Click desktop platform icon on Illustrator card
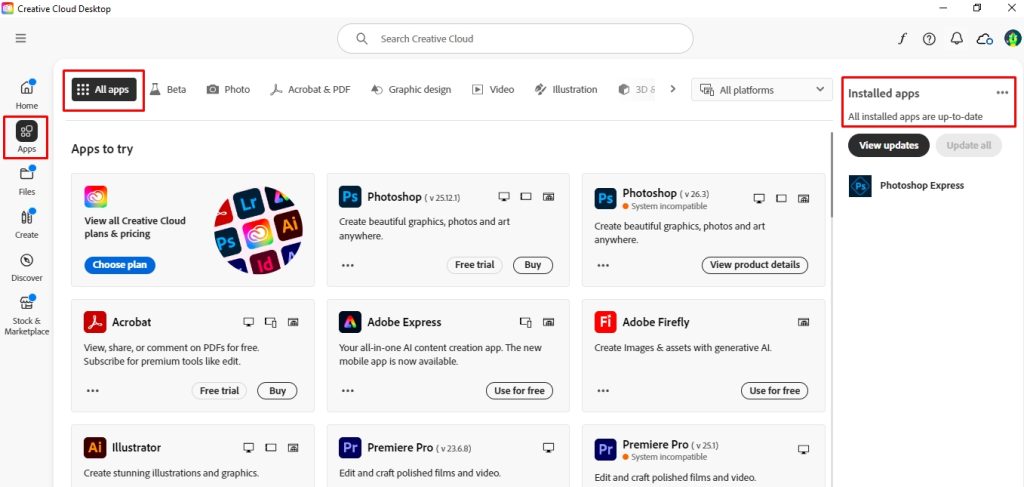 [248, 447]
